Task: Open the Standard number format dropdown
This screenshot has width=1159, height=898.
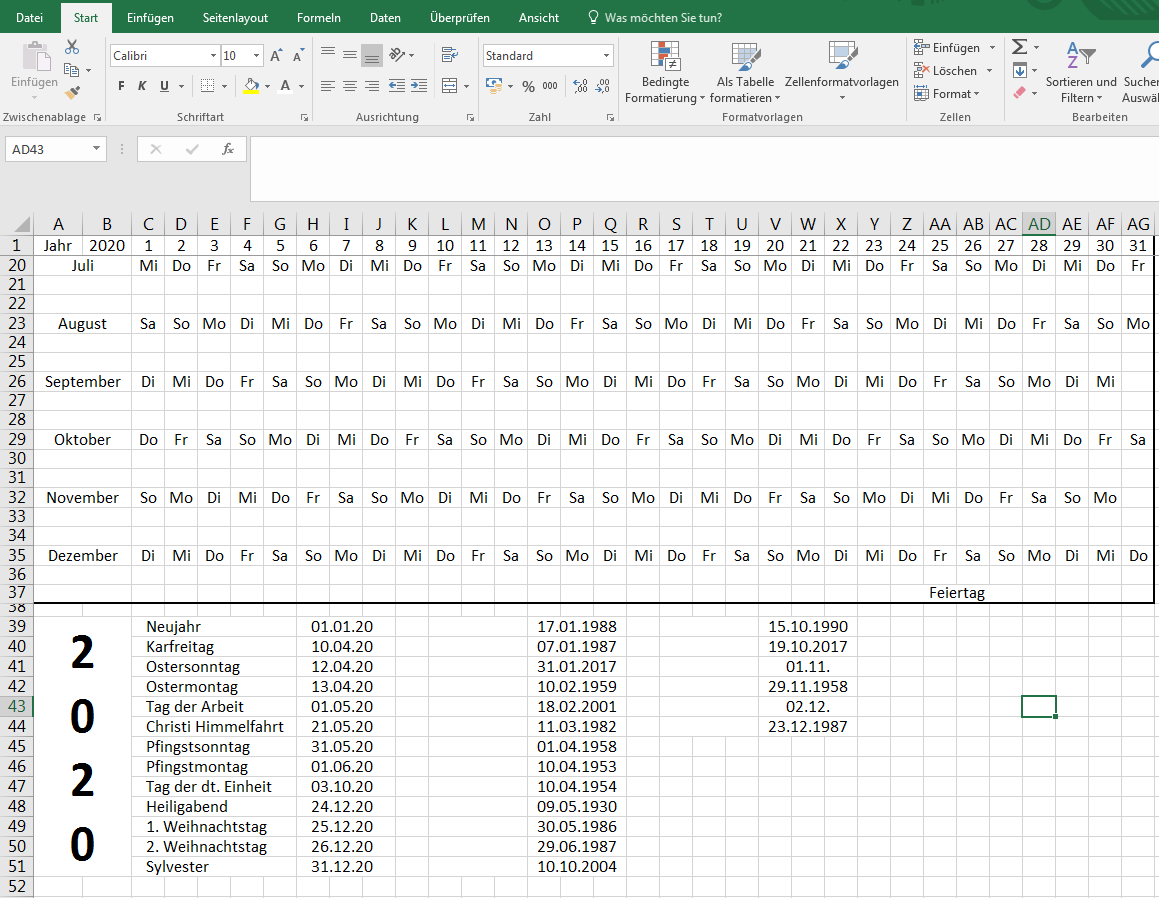Action: (606, 55)
